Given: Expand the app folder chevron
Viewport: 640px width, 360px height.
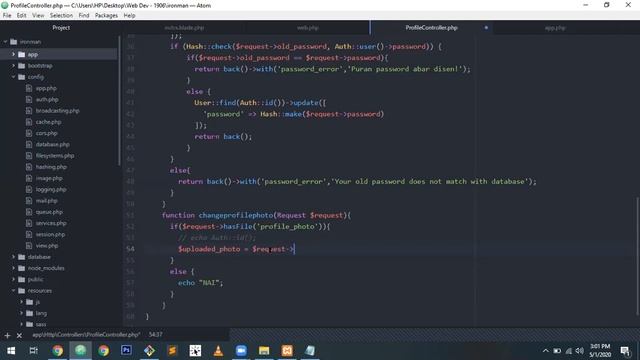Looking at the screenshot, I should pos(13,54).
